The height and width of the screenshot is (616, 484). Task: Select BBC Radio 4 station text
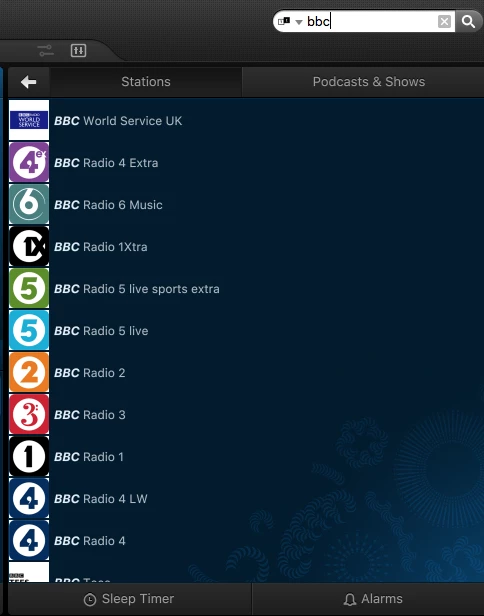[90, 541]
